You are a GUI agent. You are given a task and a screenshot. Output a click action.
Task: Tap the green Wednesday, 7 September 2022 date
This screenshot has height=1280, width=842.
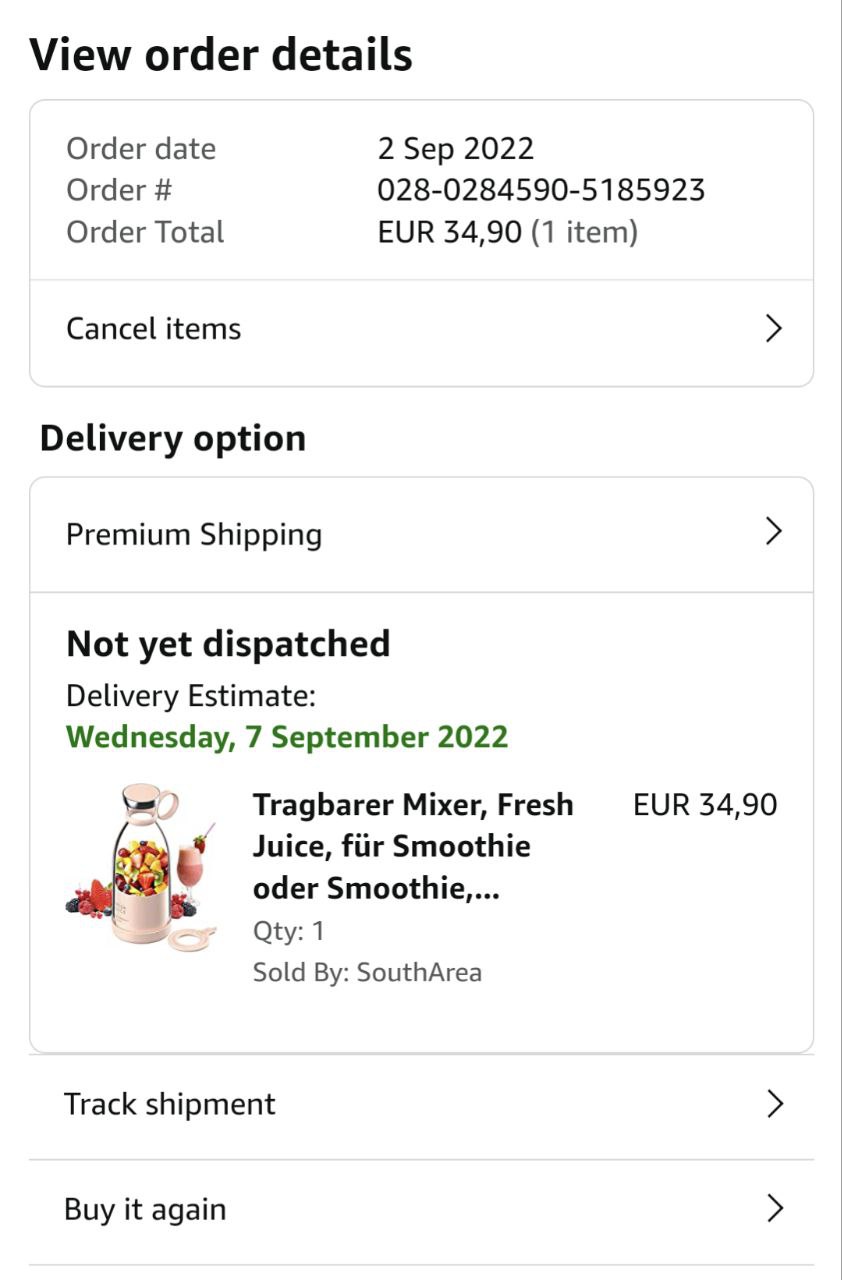tap(288, 737)
